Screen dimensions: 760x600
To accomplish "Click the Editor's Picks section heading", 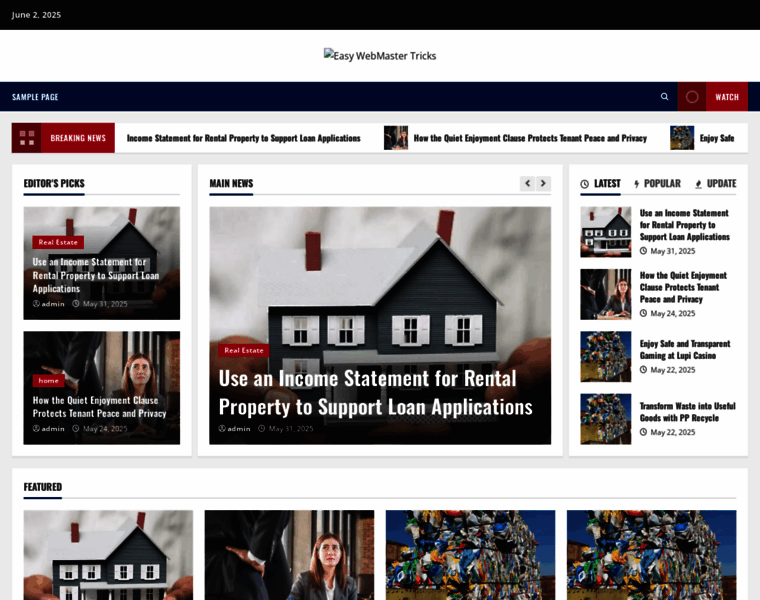I will (54, 183).
